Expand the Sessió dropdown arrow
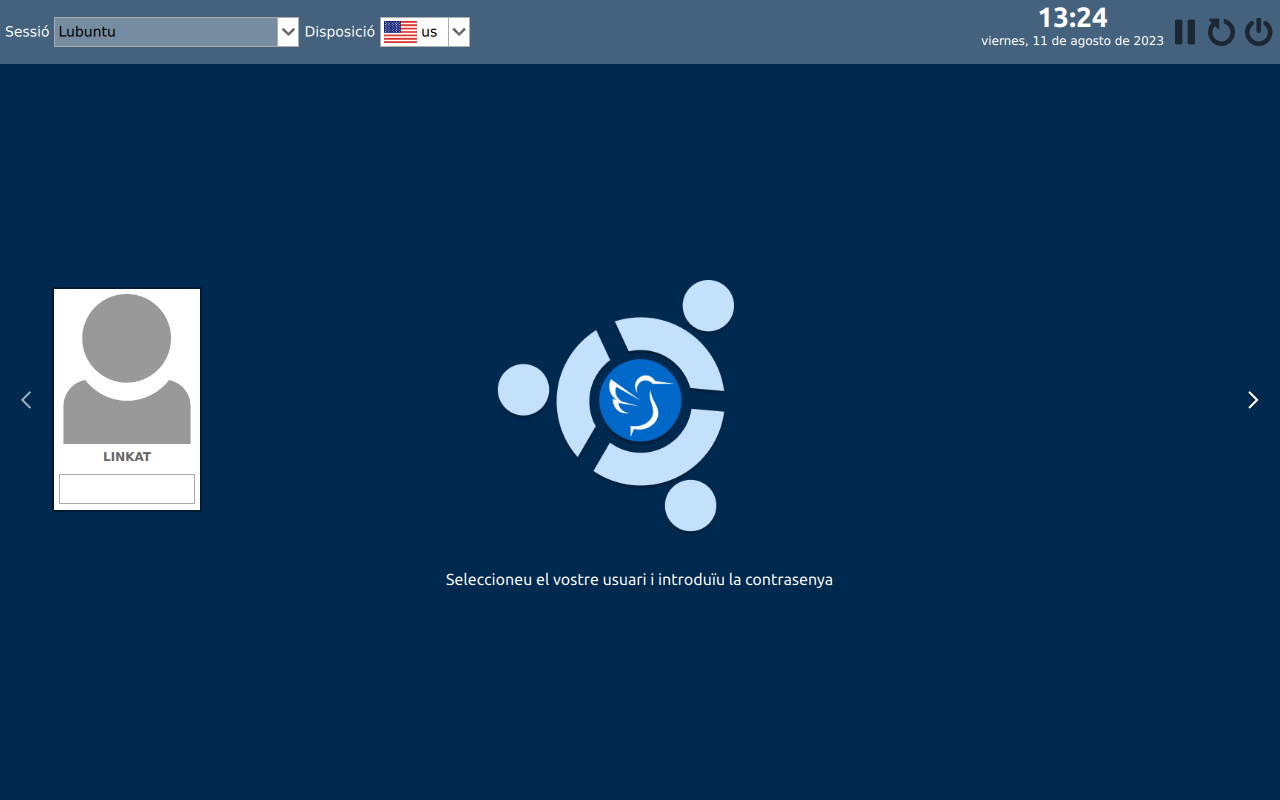 (288, 32)
